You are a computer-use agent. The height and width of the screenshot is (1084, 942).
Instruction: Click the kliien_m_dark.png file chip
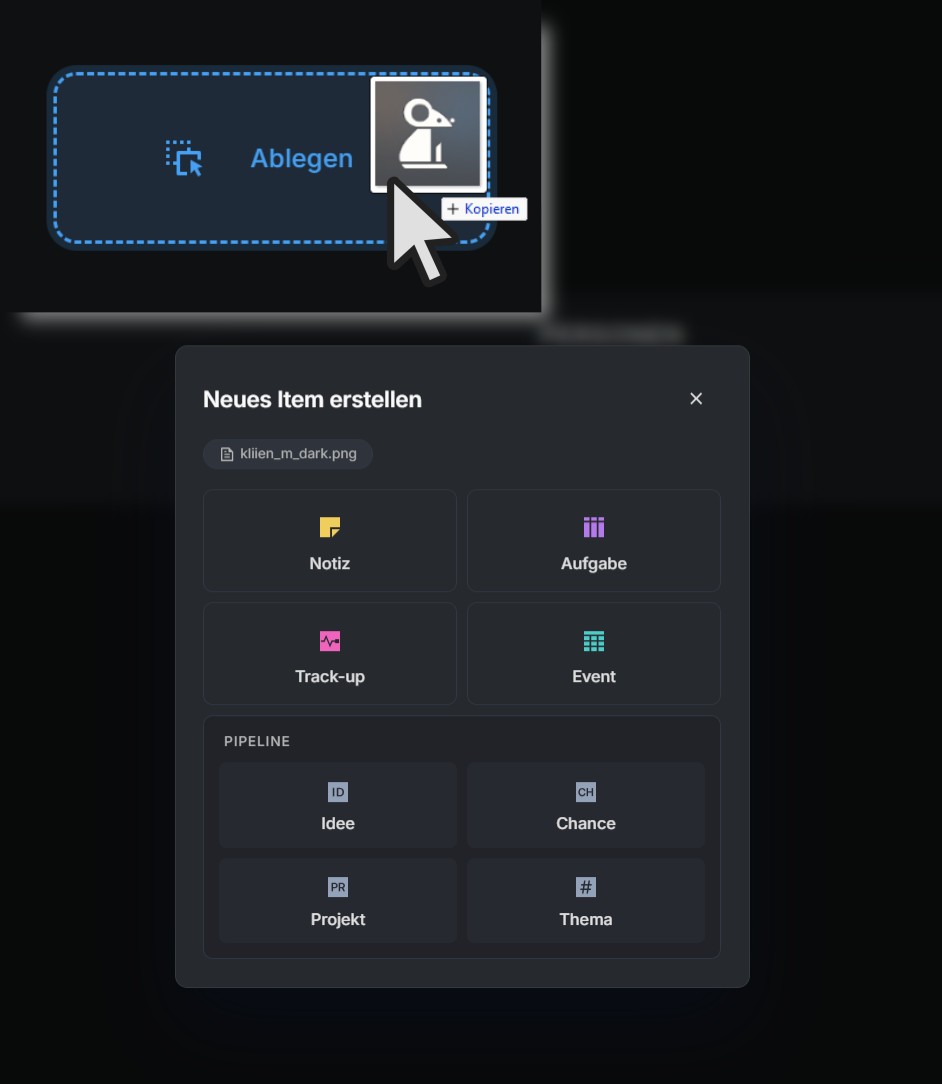point(288,454)
